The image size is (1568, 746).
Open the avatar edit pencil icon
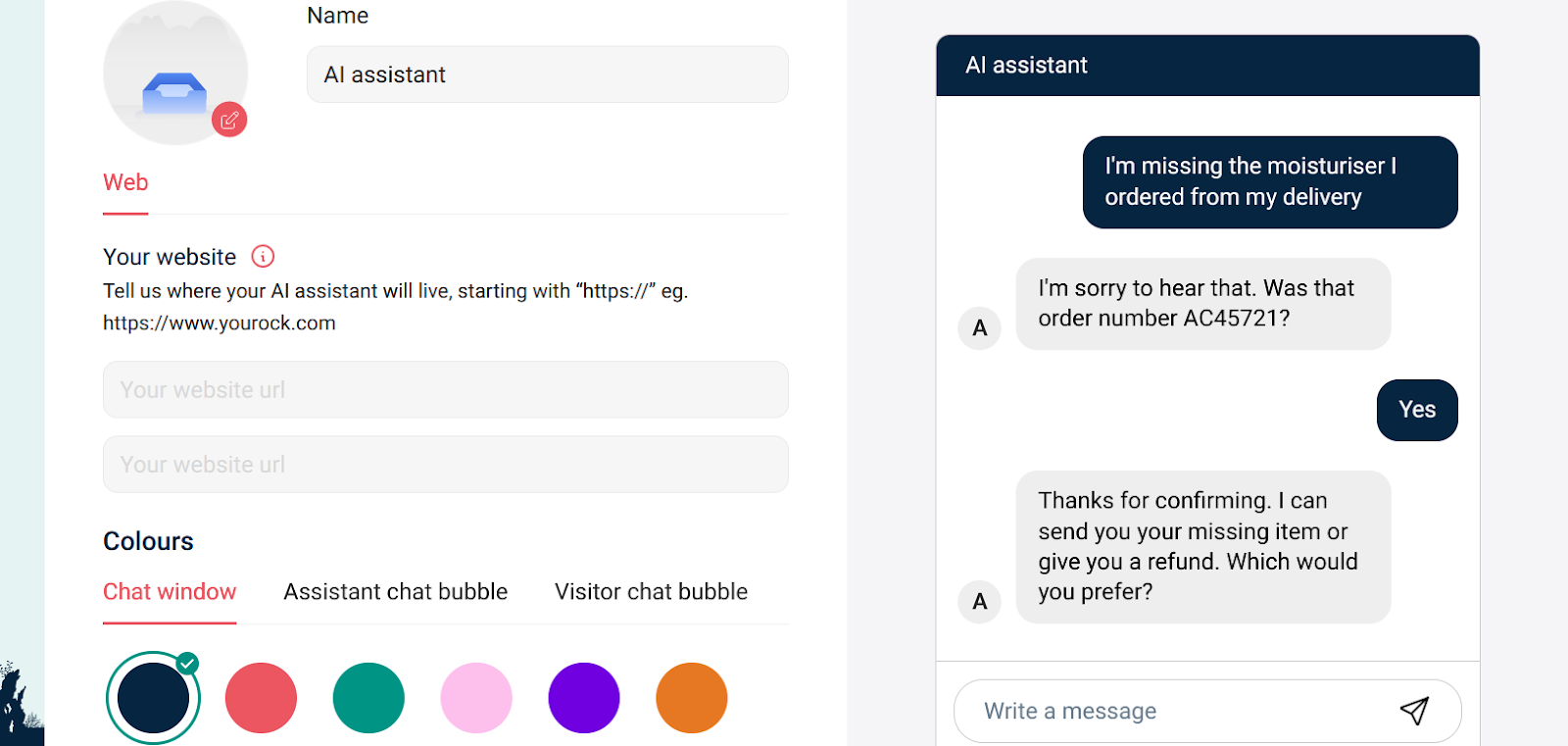(229, 119)
